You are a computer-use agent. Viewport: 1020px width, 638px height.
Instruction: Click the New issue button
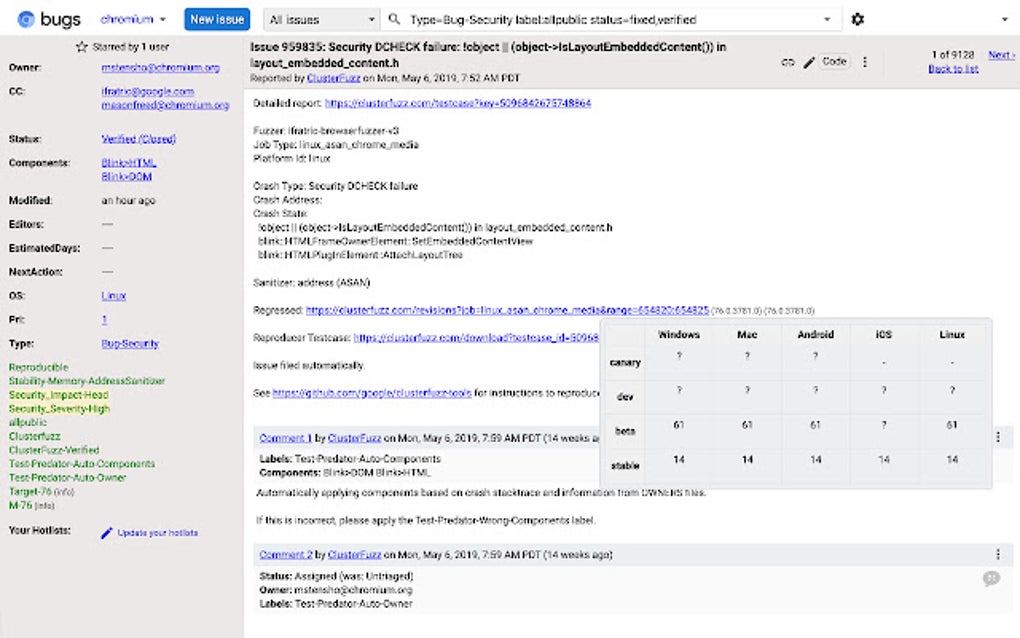click(216, 19)
